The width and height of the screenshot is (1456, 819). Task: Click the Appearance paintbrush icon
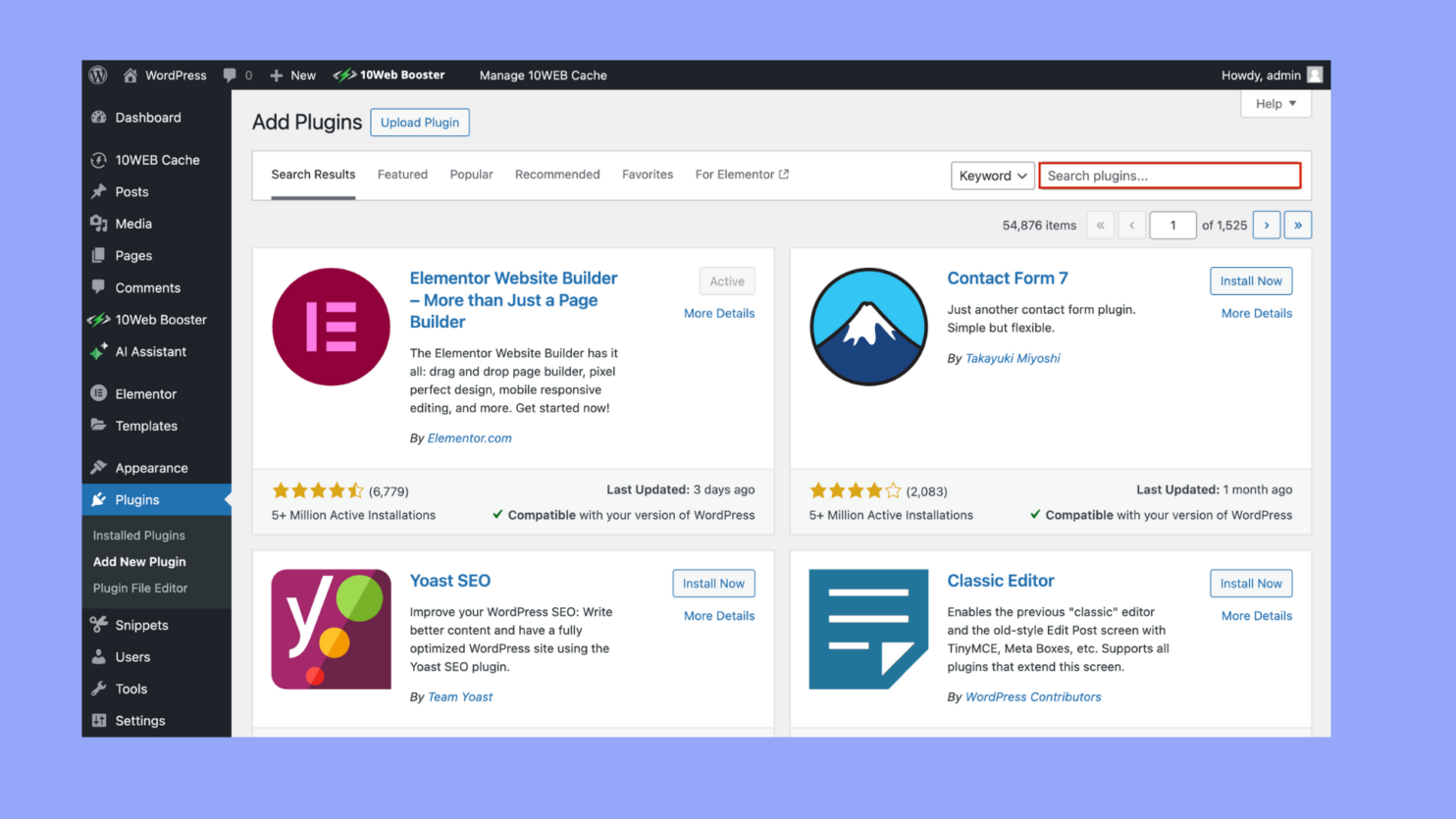coord(99,467)
